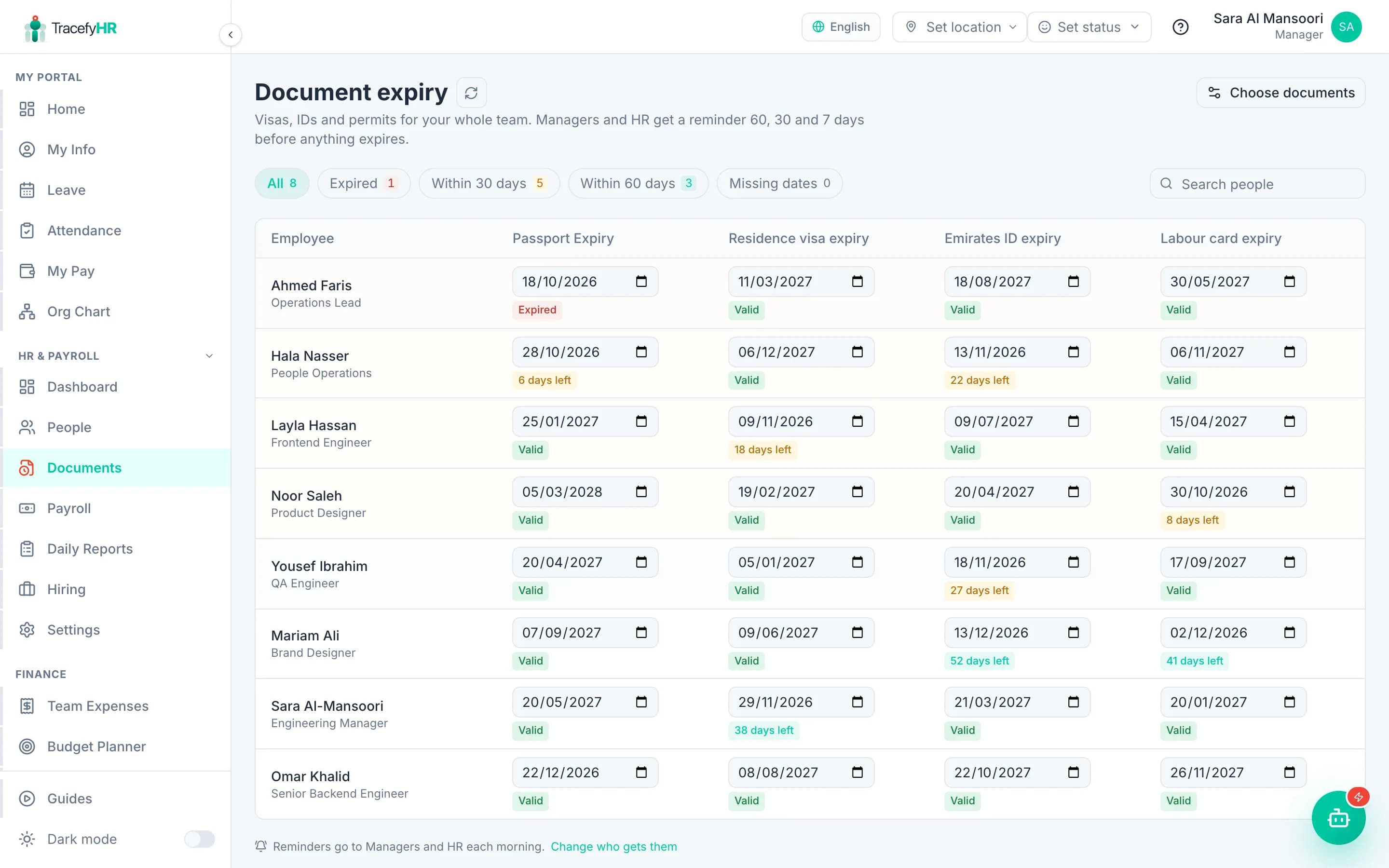Filter by Missing dates
Screen dimensions: 1389x868
(779, 183)
